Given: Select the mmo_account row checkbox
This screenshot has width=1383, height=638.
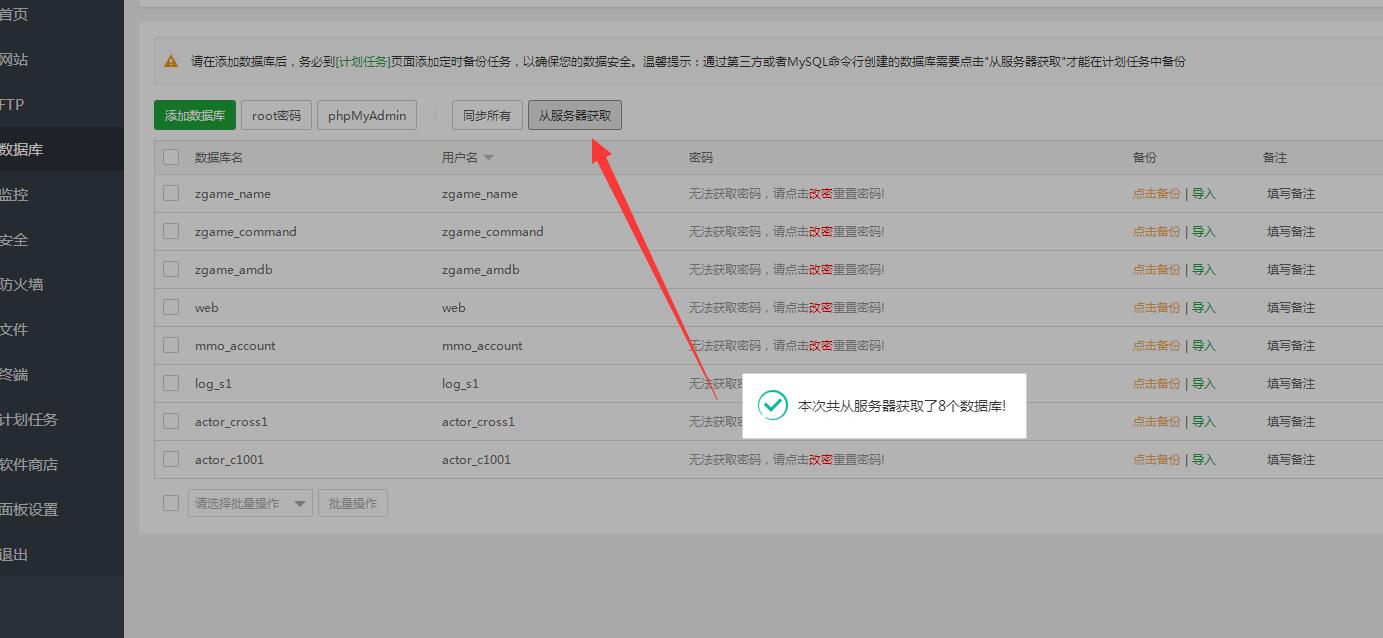Looking at the screenshot, I should click(171, 345).
